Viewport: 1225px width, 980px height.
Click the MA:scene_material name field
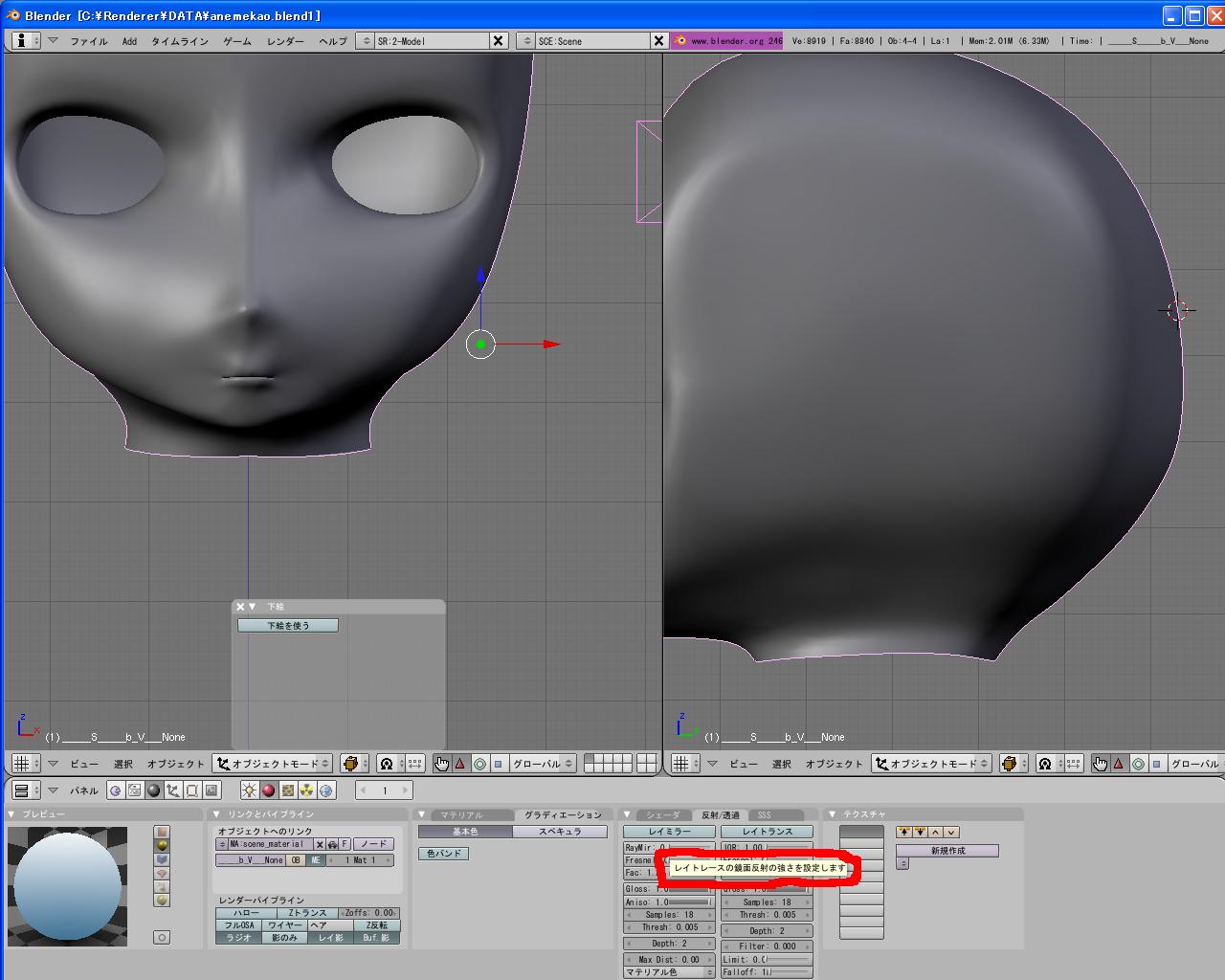[x=270, y=845]
